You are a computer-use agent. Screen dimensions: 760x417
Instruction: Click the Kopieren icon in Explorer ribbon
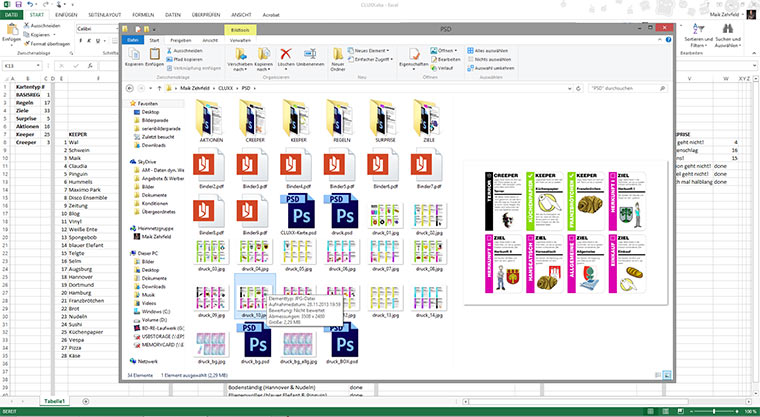point(132,54)
